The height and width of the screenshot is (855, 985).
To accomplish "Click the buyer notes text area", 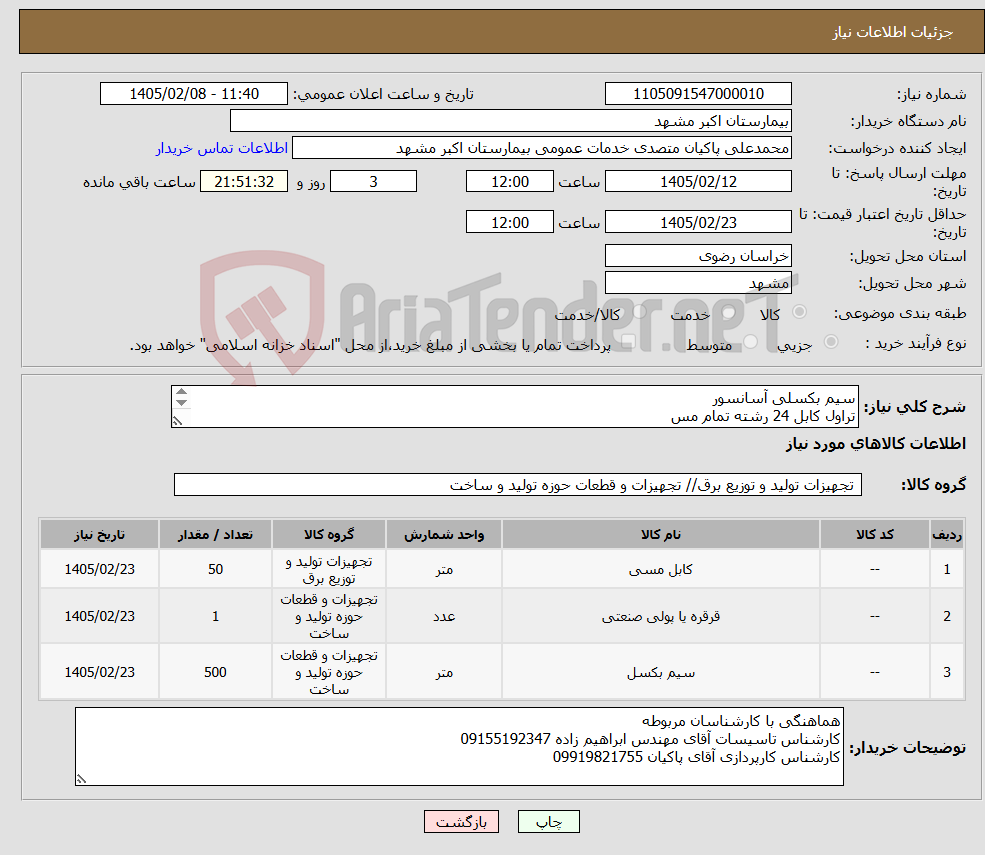I will [x=459, y=746].
